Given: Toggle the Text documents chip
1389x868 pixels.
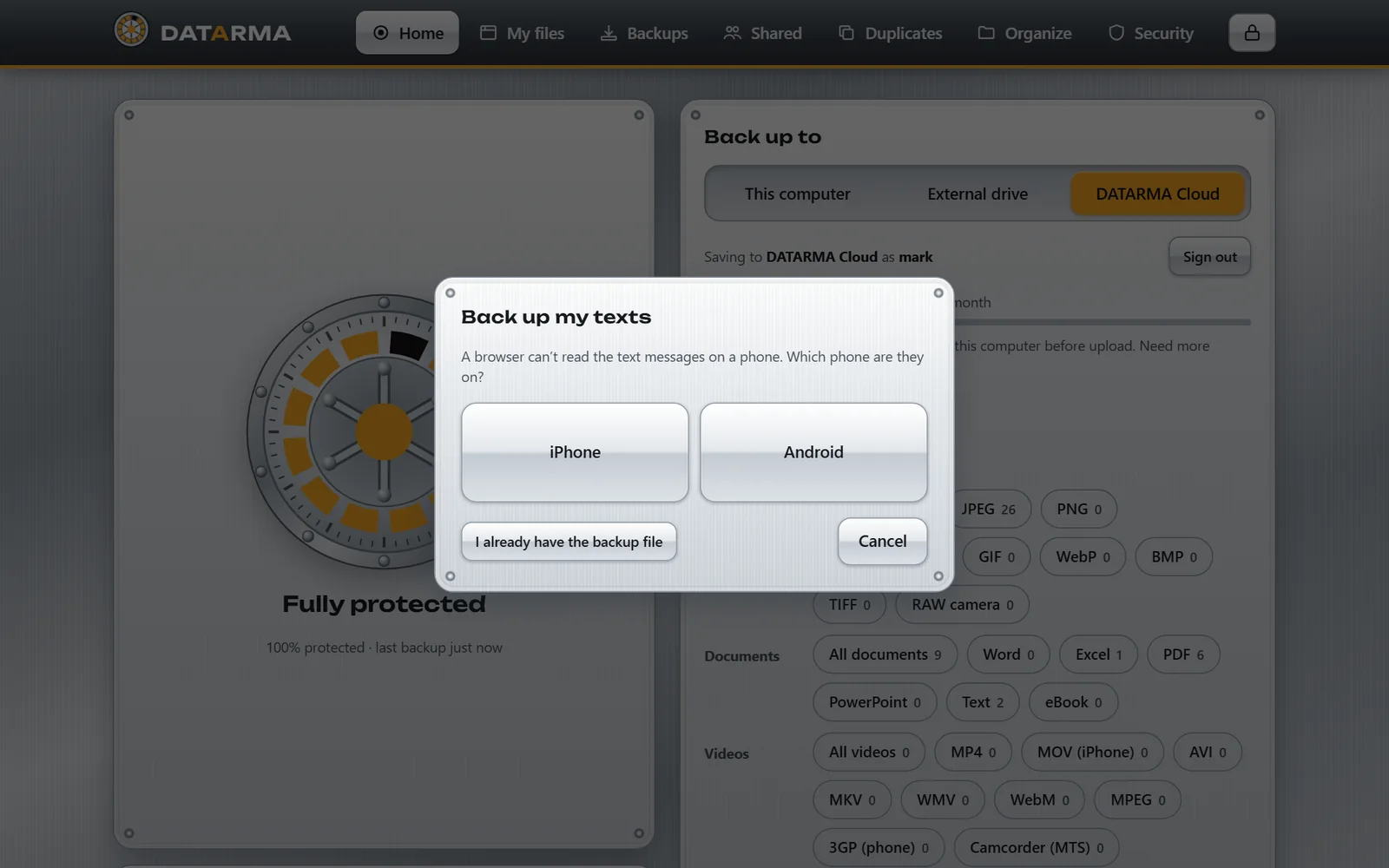Looking at the screenshot, I should coord(983,702).
